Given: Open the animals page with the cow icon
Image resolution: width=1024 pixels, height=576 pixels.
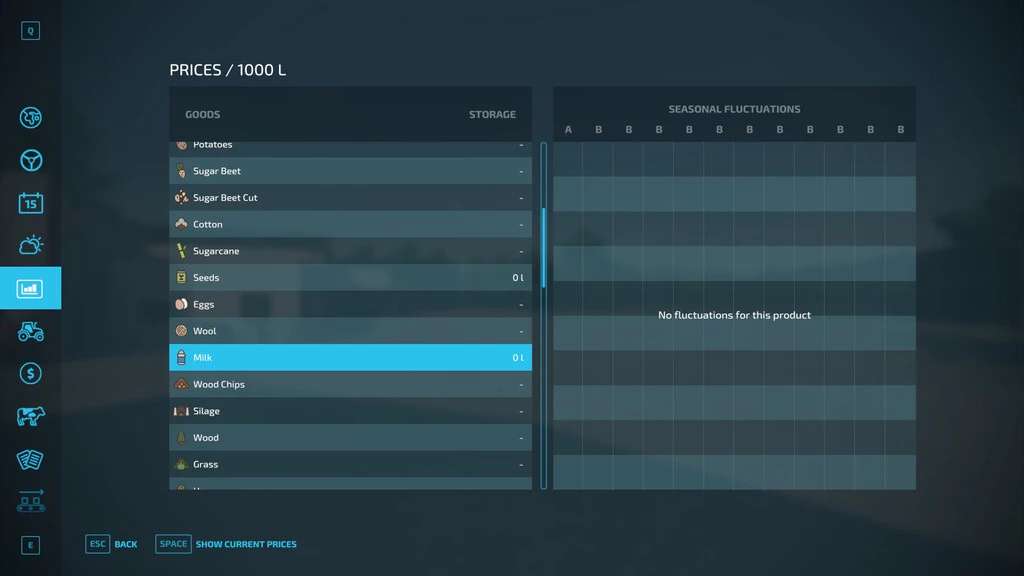Looking at the screenshot, I should coord(30,416).
